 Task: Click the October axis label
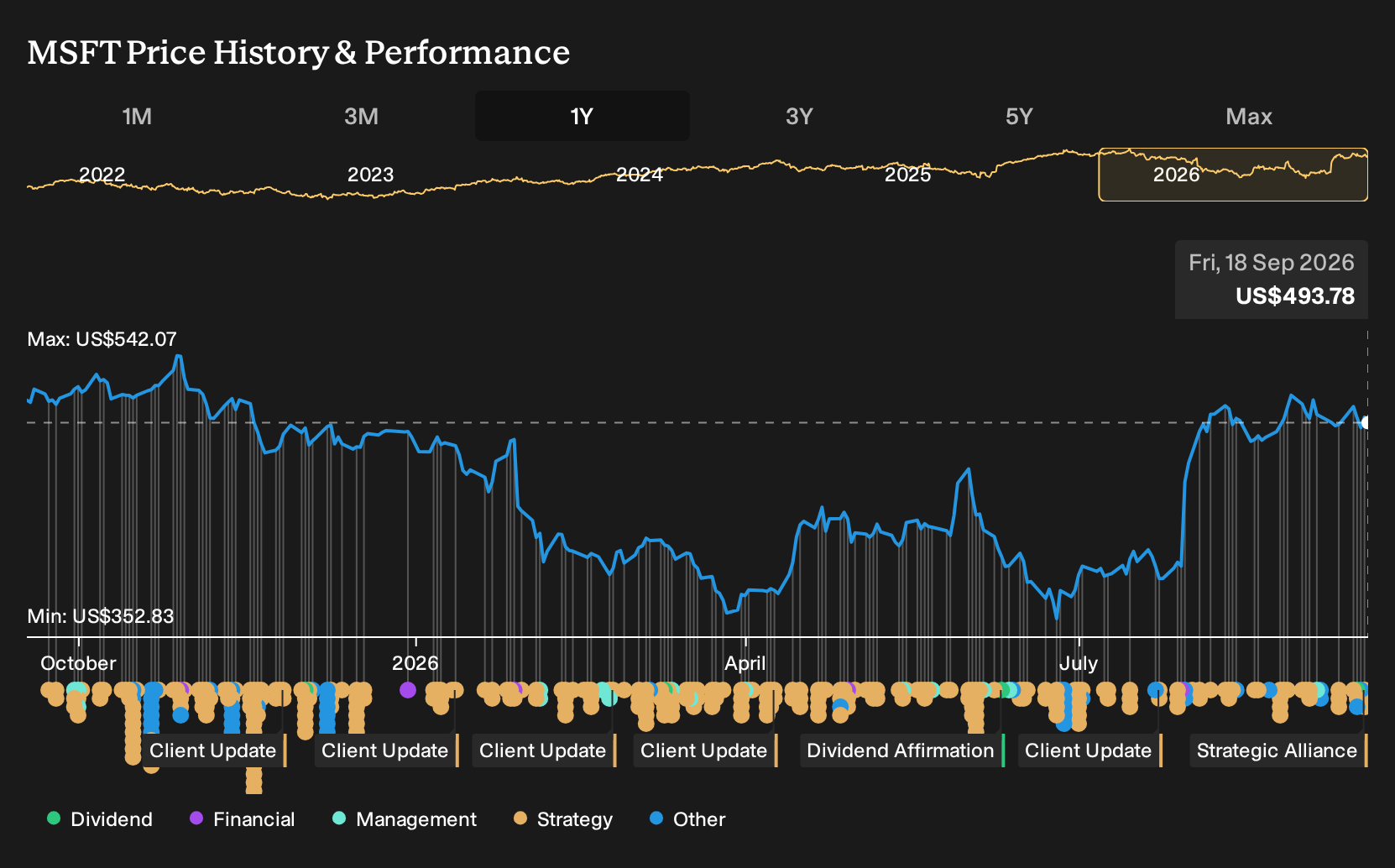78,663
